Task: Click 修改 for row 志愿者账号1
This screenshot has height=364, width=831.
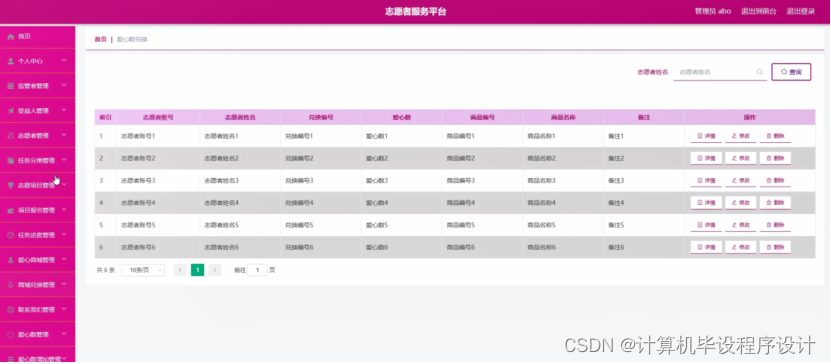Action: pyautogui.click(x=740, y=136)
